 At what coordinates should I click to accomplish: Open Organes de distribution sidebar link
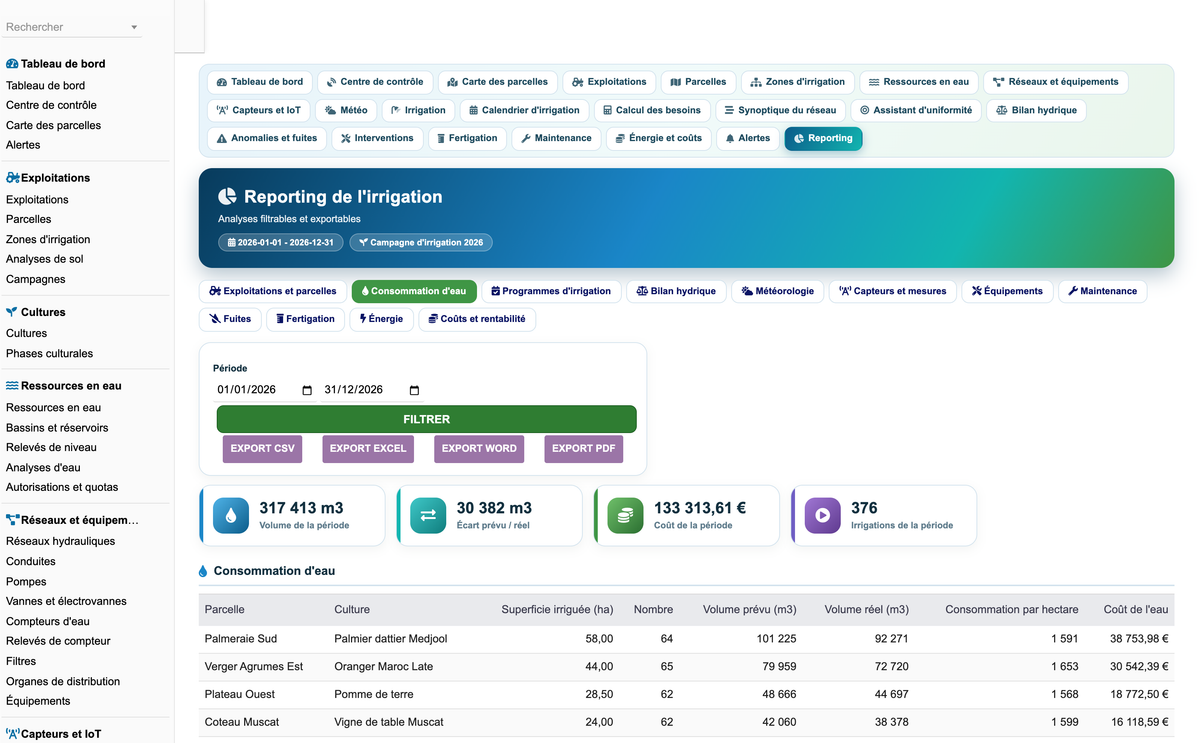63,681
